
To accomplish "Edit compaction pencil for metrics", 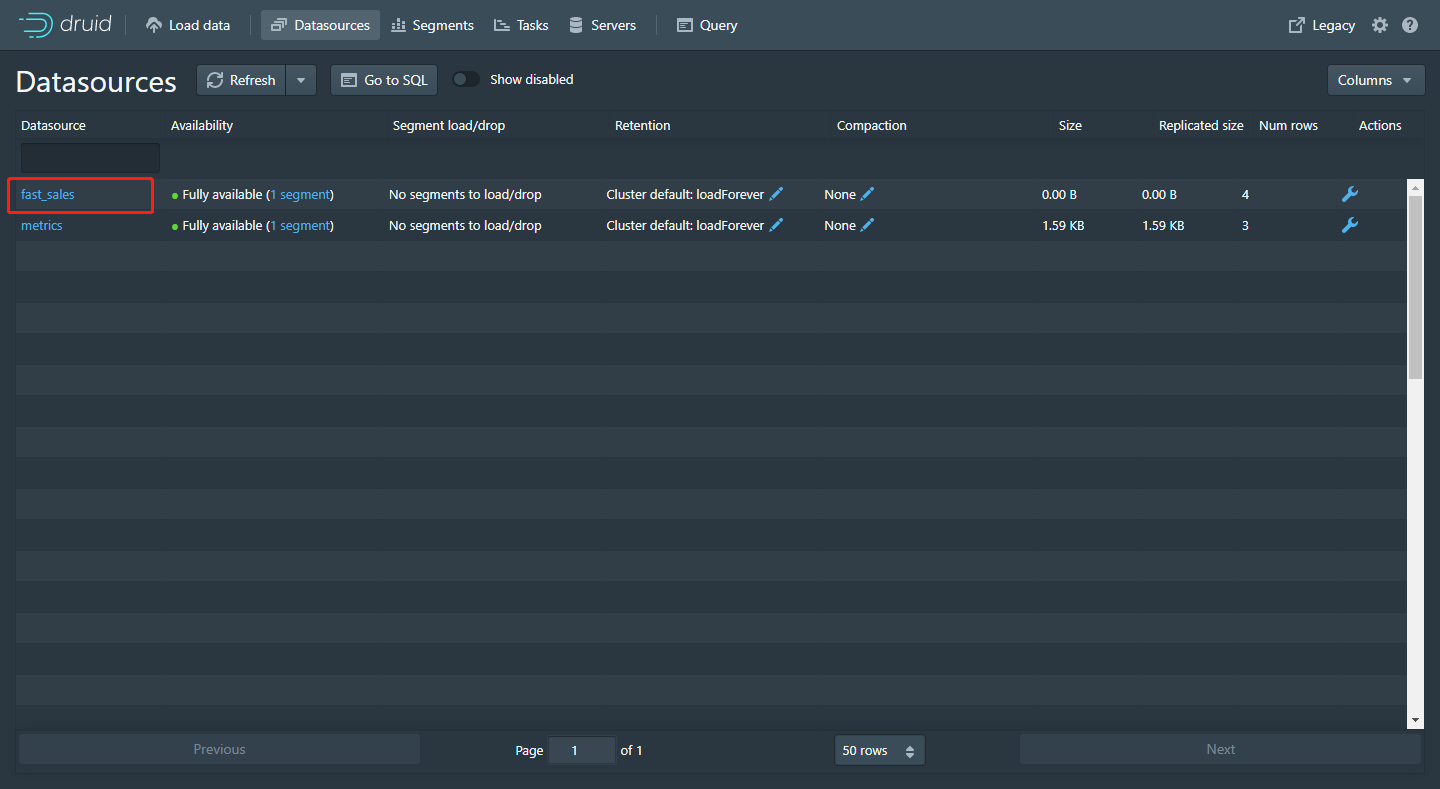I will [867, 225].
